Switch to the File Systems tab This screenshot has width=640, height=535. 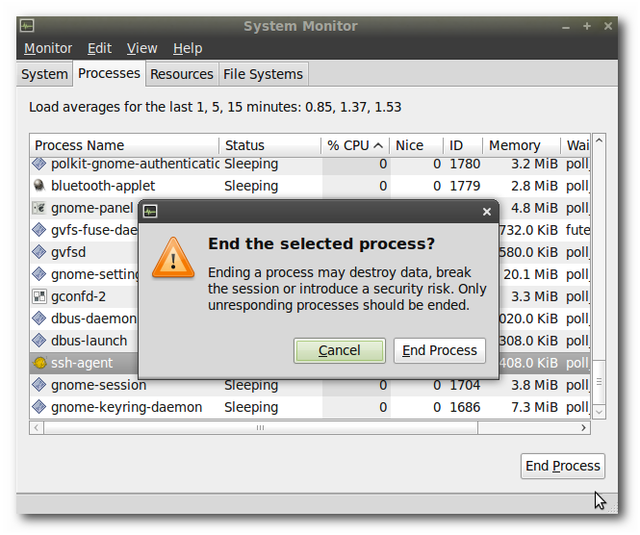[x=263, y=74]
